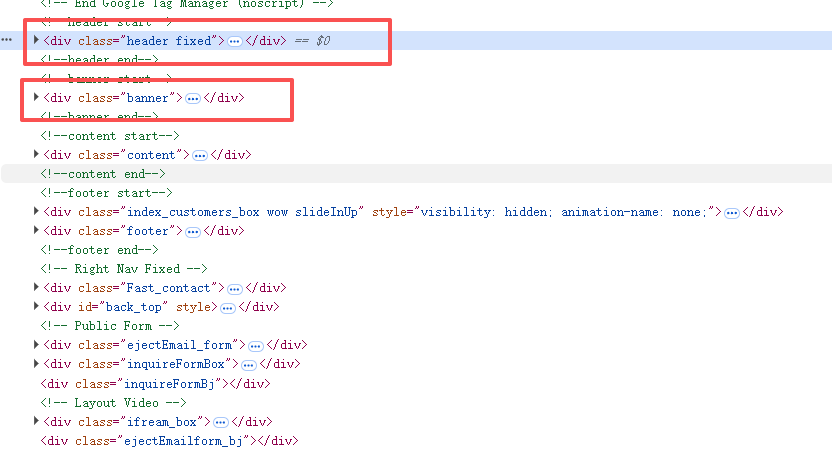Expand the index_customers_box div arrow

click(x=37, y=212)
